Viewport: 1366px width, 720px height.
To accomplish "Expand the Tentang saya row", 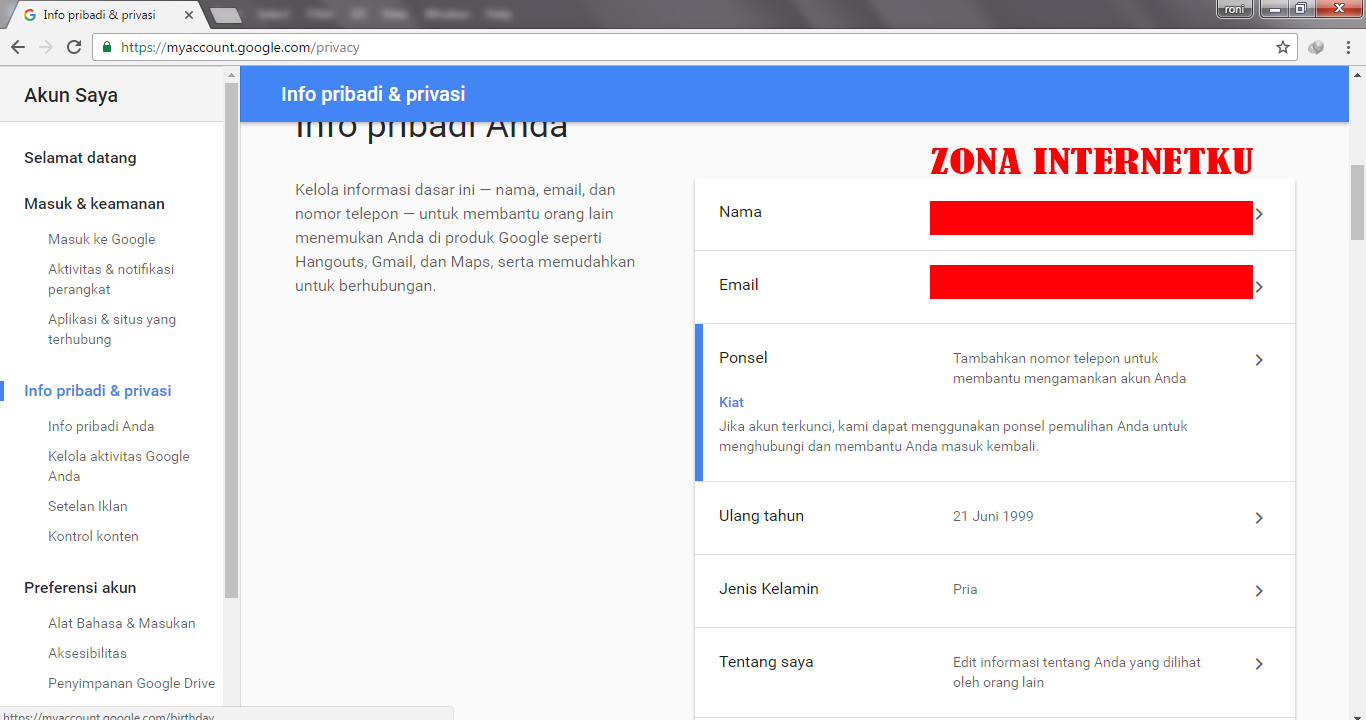I will coord(1259,663).
